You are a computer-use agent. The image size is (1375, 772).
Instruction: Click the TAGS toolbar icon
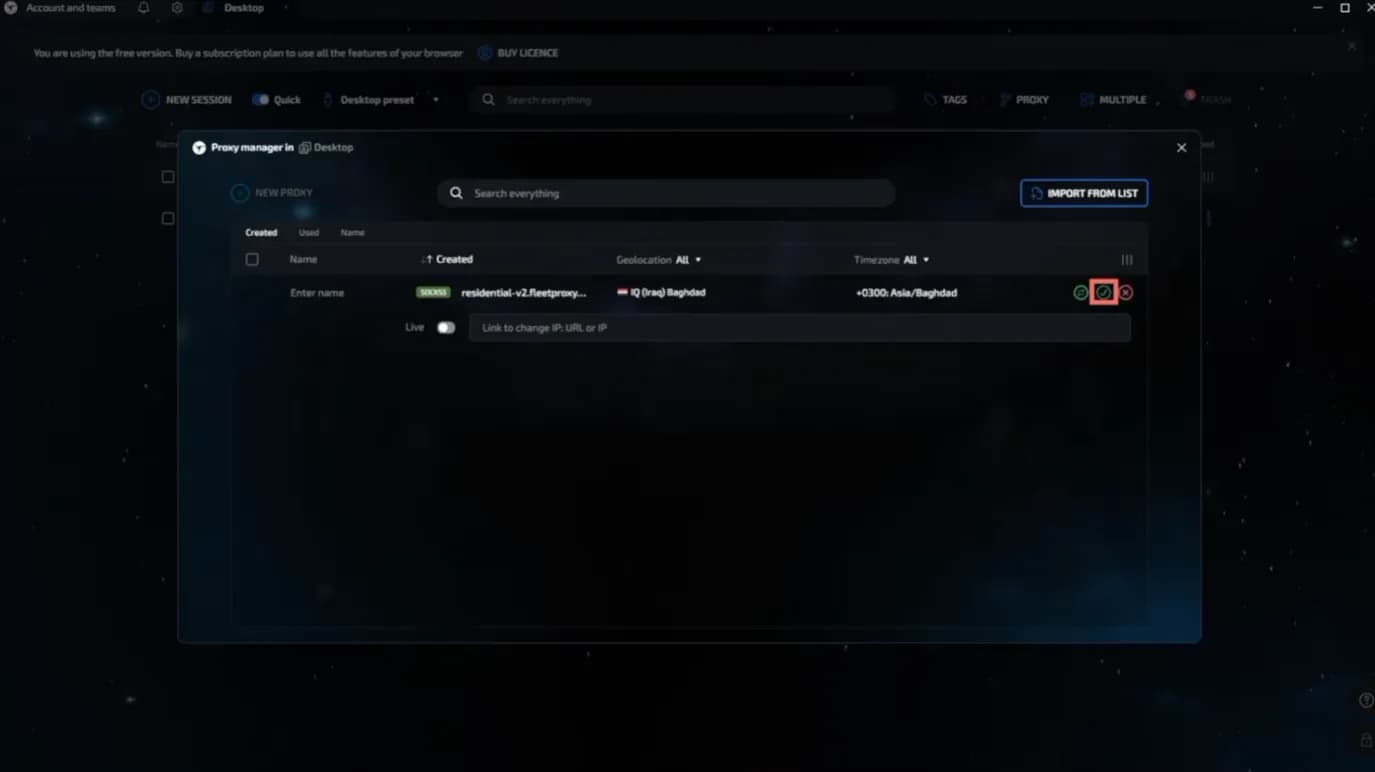945,100
